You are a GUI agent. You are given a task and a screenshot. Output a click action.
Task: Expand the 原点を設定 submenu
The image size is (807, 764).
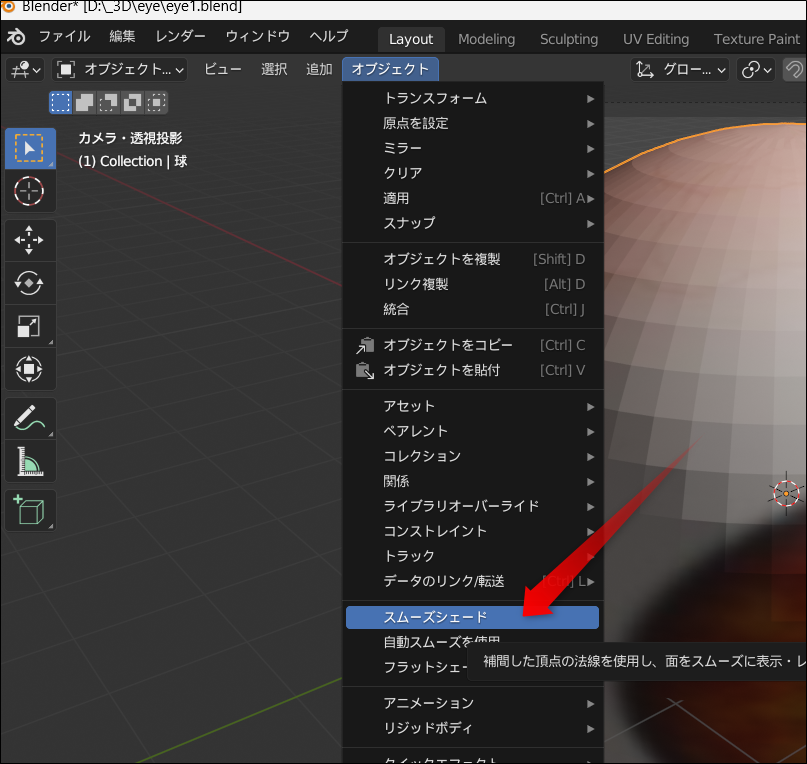pos(472,124)
